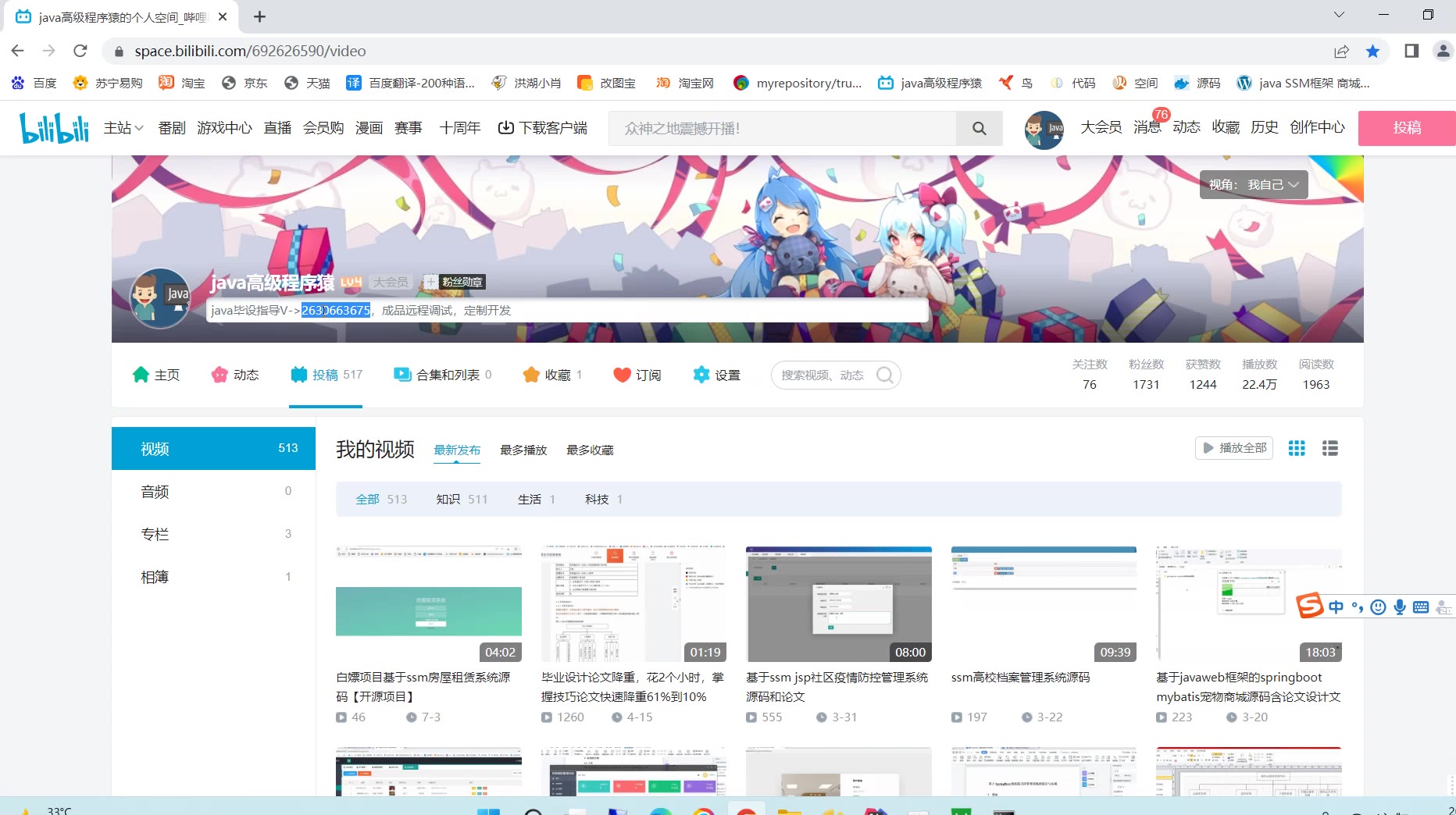Click the search icon in space search box
The width and height of the screenshot is (1456, 815).
[885, 375]
